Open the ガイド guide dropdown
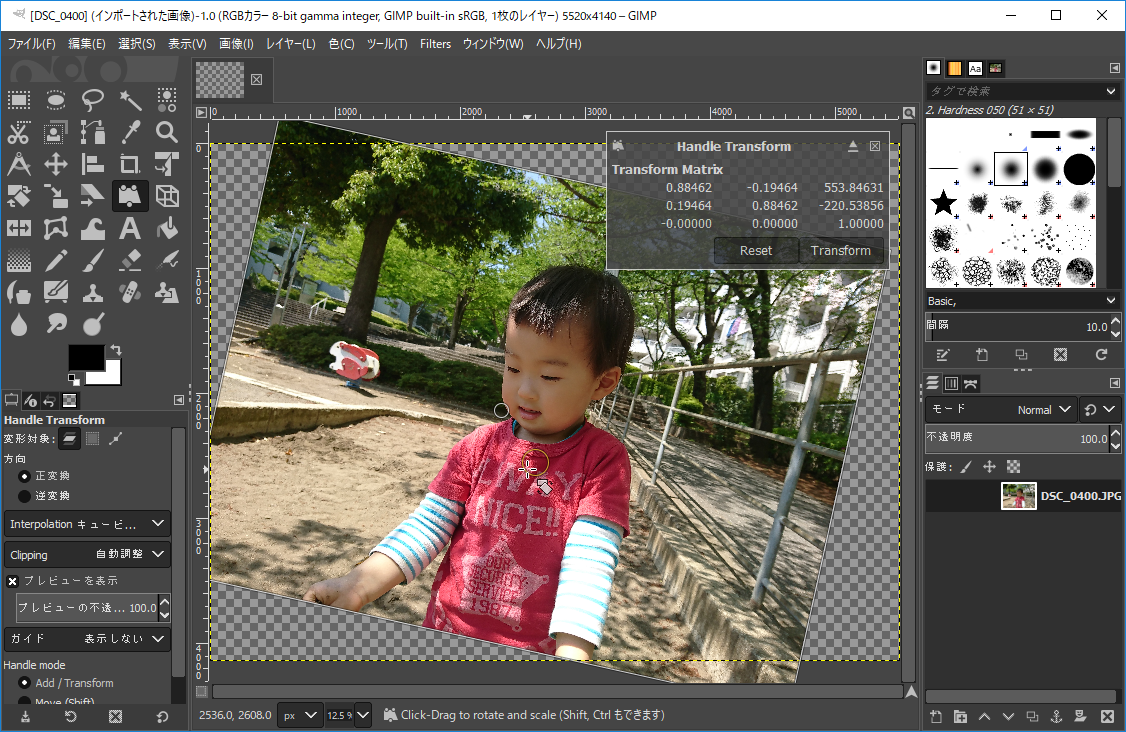The image size is (1126, 732). point(87,639)
